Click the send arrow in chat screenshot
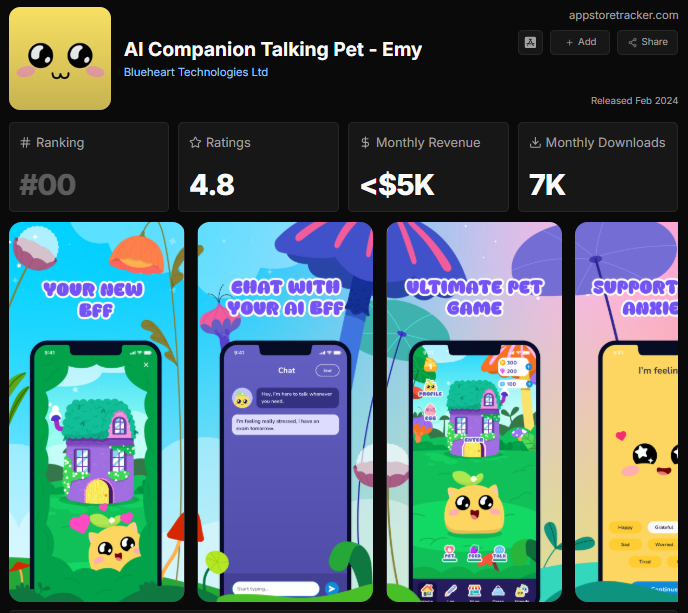 click(332, 588)
